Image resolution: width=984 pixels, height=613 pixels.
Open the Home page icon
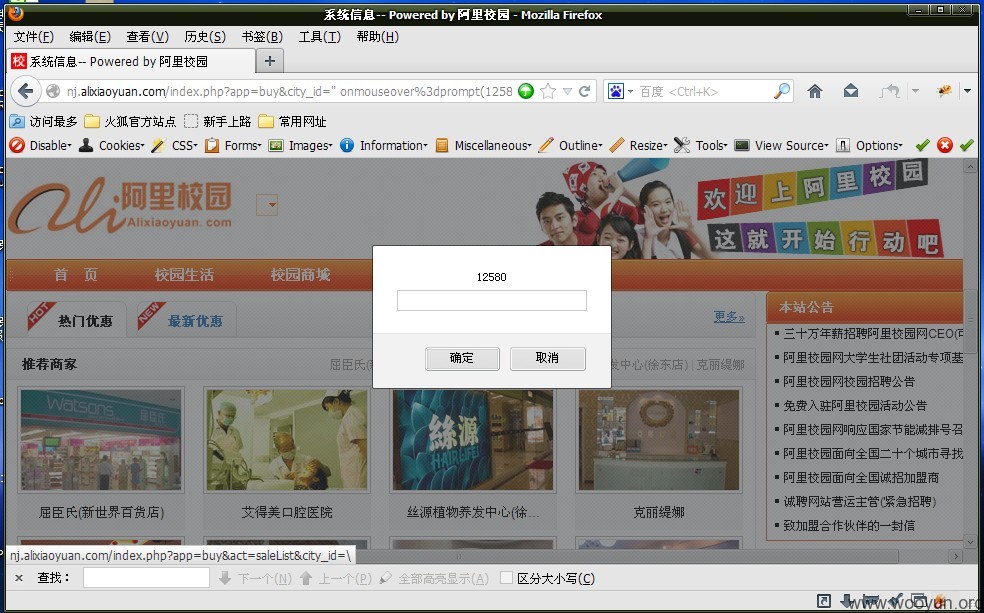[x=815, y=92]
